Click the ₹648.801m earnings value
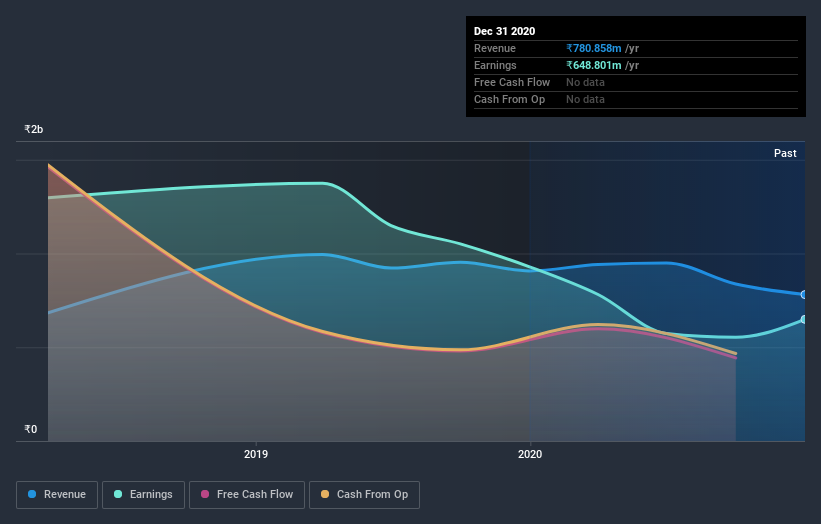This screenshot has height=524, width=821. pos(594,65)
